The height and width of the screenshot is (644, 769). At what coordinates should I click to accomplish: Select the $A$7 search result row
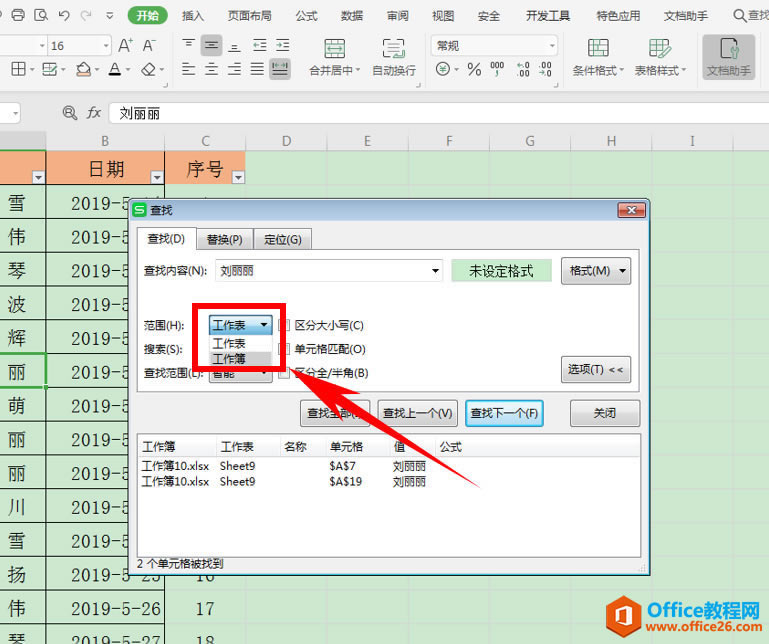coord(389,466)
